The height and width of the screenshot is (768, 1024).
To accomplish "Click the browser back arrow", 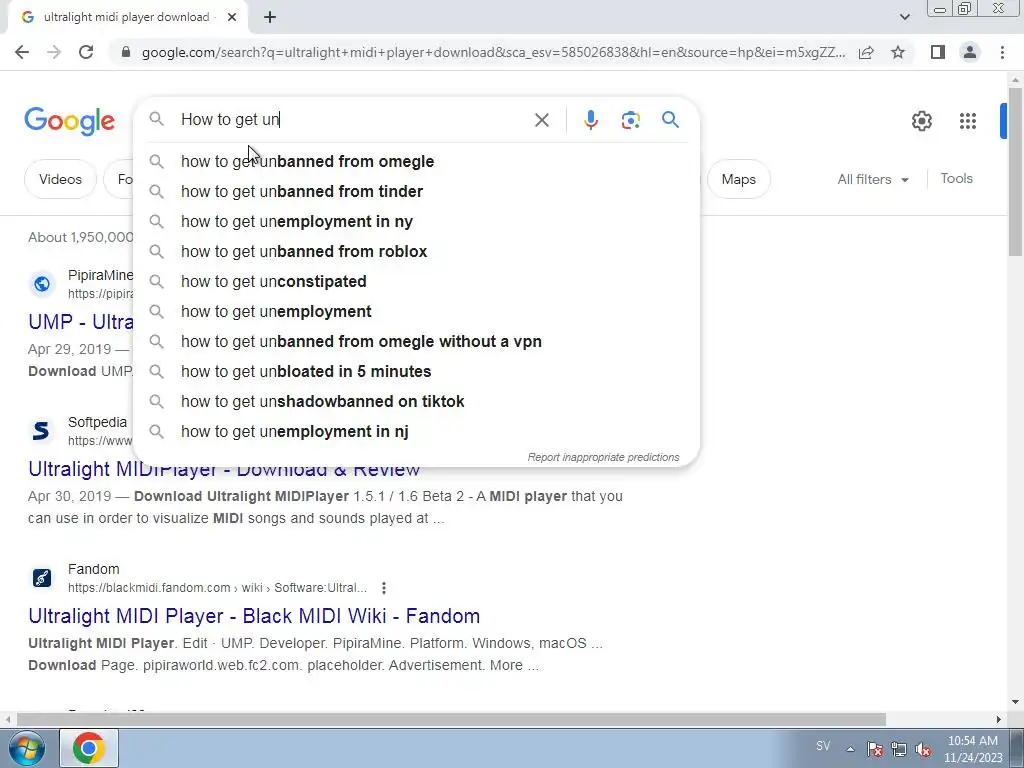I will pyautogui.click(x=22, y=52).
